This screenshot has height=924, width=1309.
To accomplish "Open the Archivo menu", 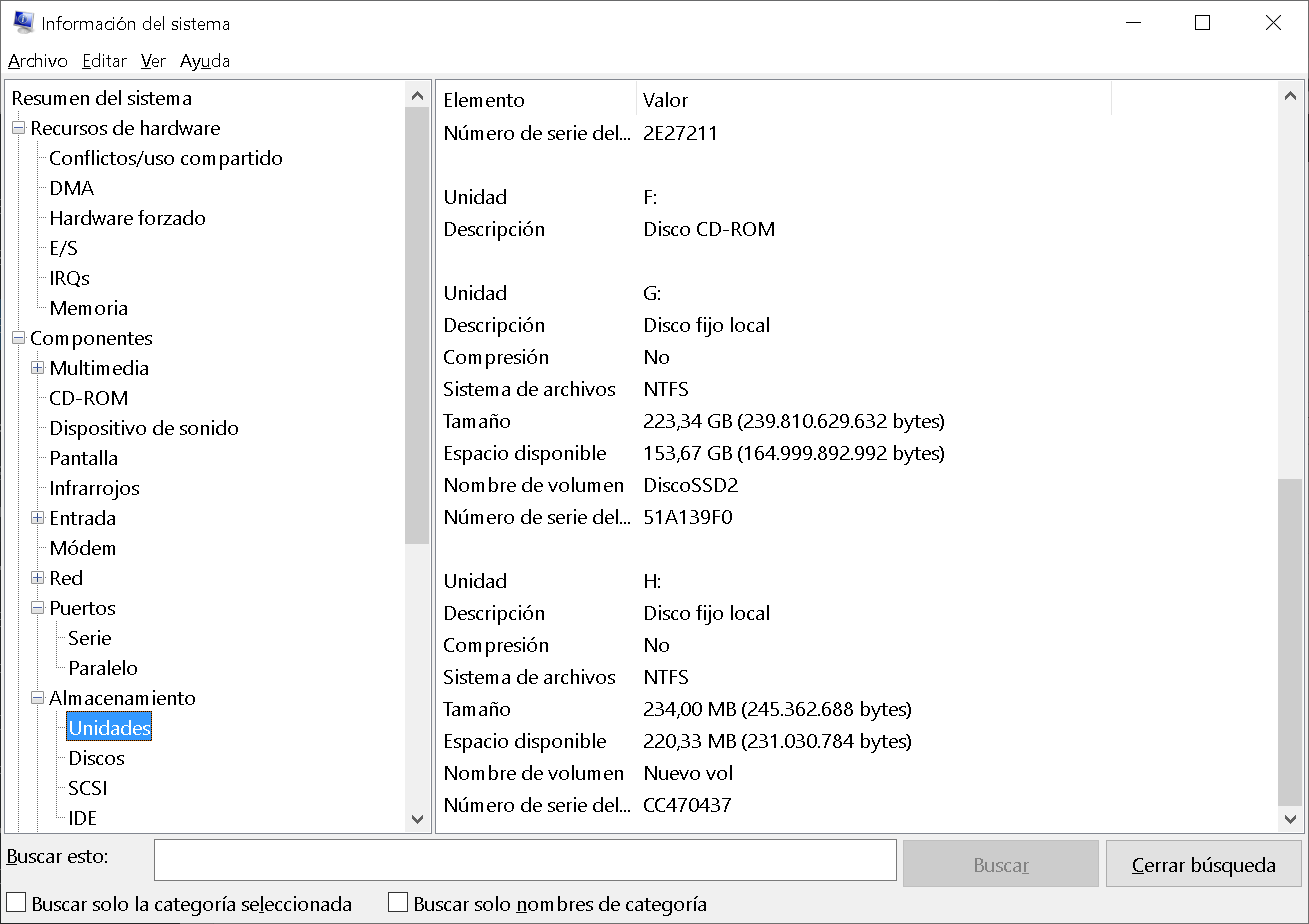I will [37, 61].
